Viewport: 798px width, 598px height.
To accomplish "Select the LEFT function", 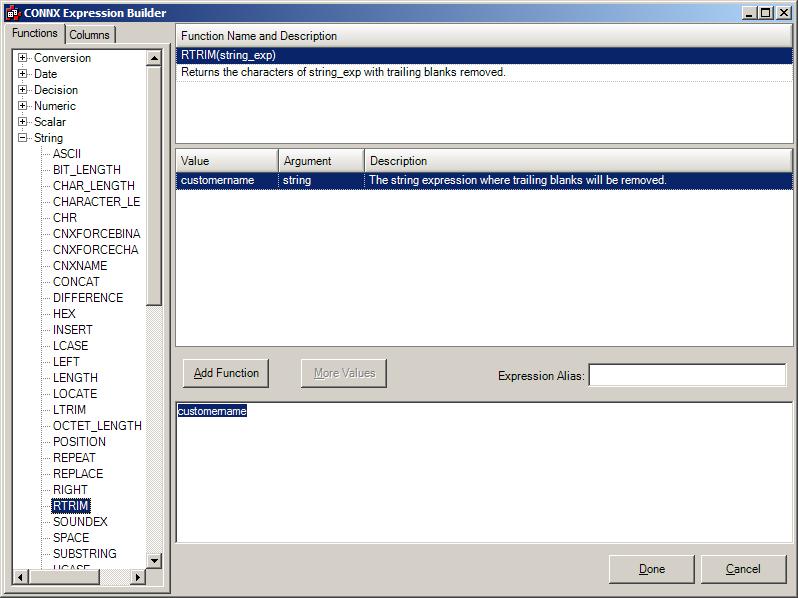I will (x=66, y=361).
